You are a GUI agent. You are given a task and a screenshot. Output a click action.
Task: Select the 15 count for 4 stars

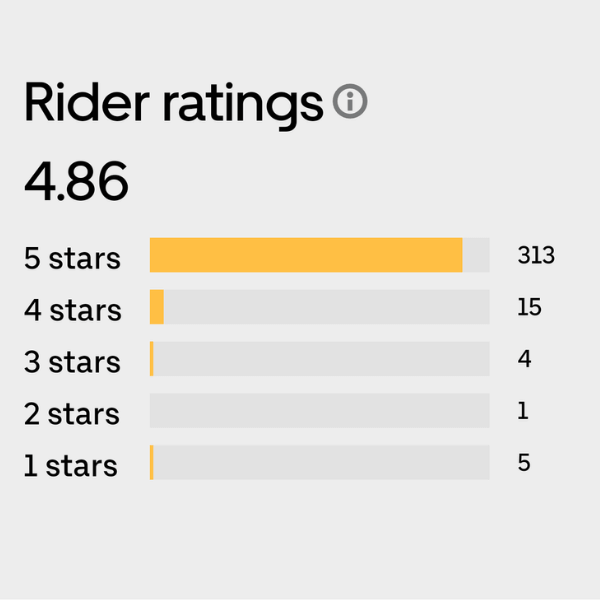pyautogui.click(x=529, y=307)
